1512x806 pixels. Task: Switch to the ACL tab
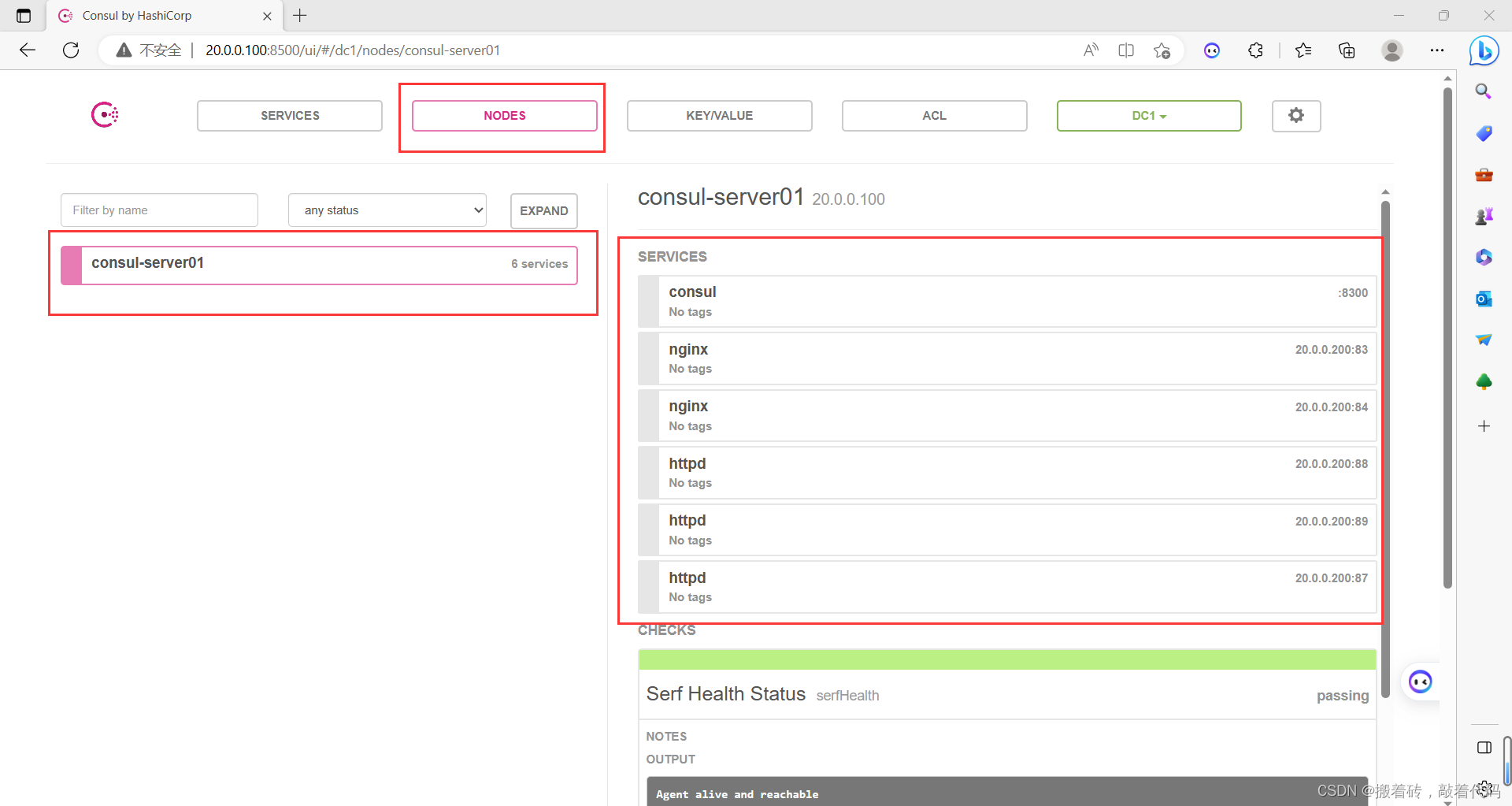pos(935,116)
